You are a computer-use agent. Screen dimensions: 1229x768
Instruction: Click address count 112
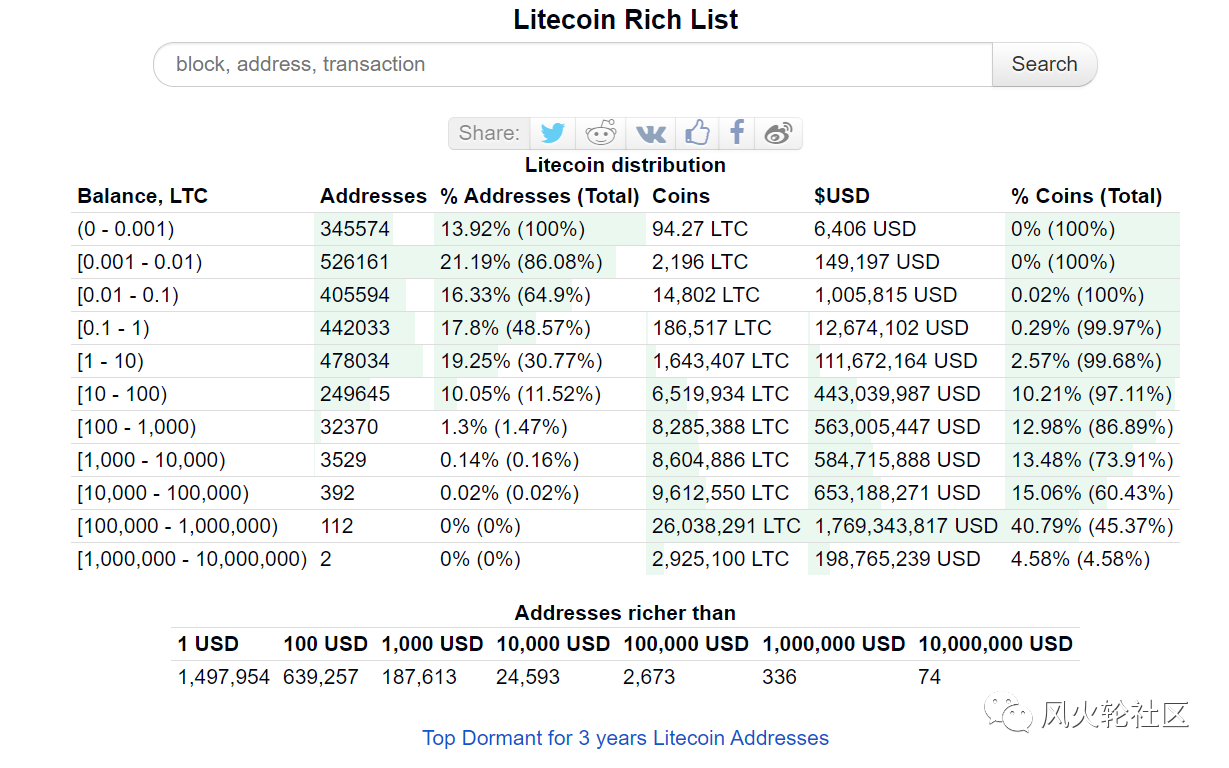337,526
